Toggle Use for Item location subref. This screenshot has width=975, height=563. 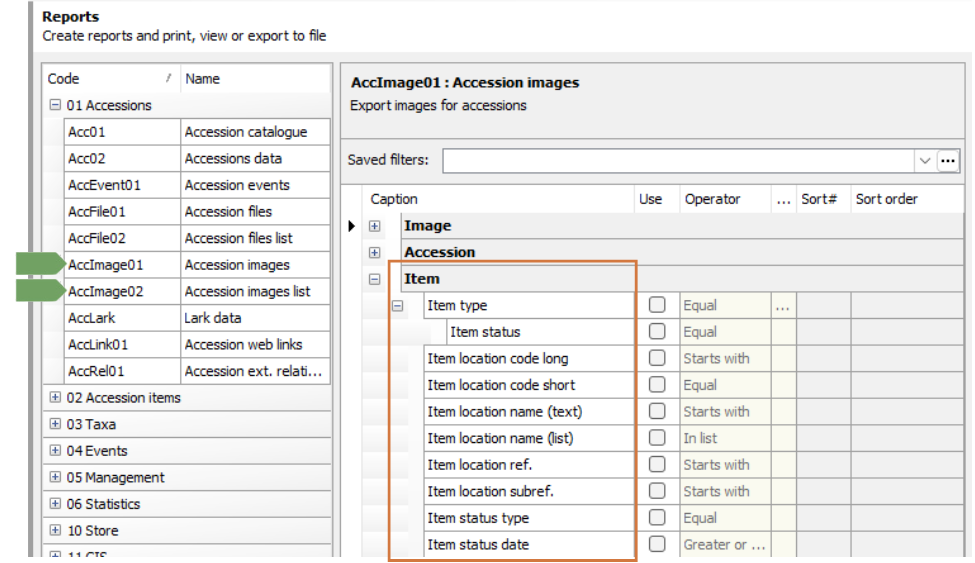(x=657, y=491)
